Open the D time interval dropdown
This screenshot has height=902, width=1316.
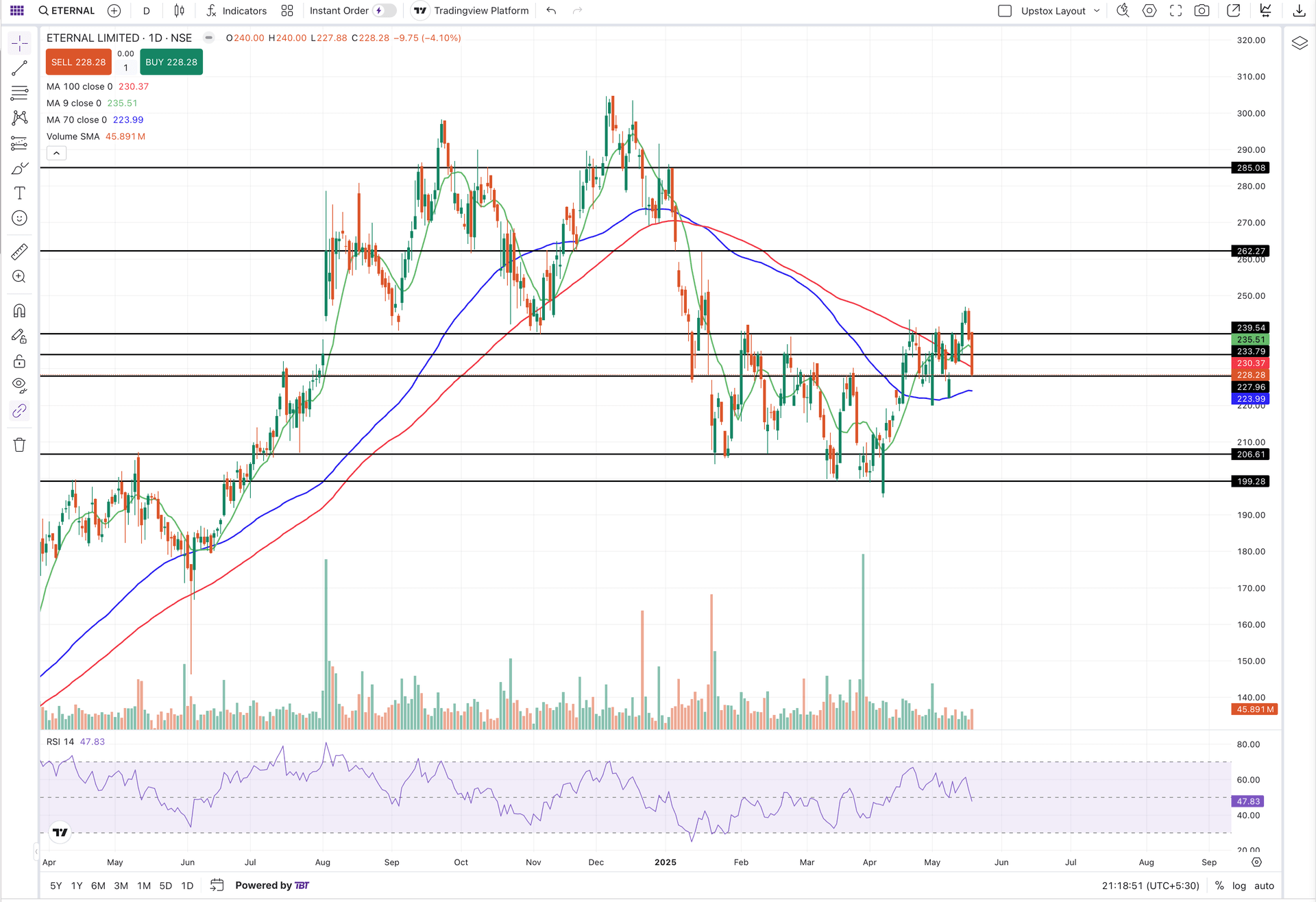coord(146,11)
